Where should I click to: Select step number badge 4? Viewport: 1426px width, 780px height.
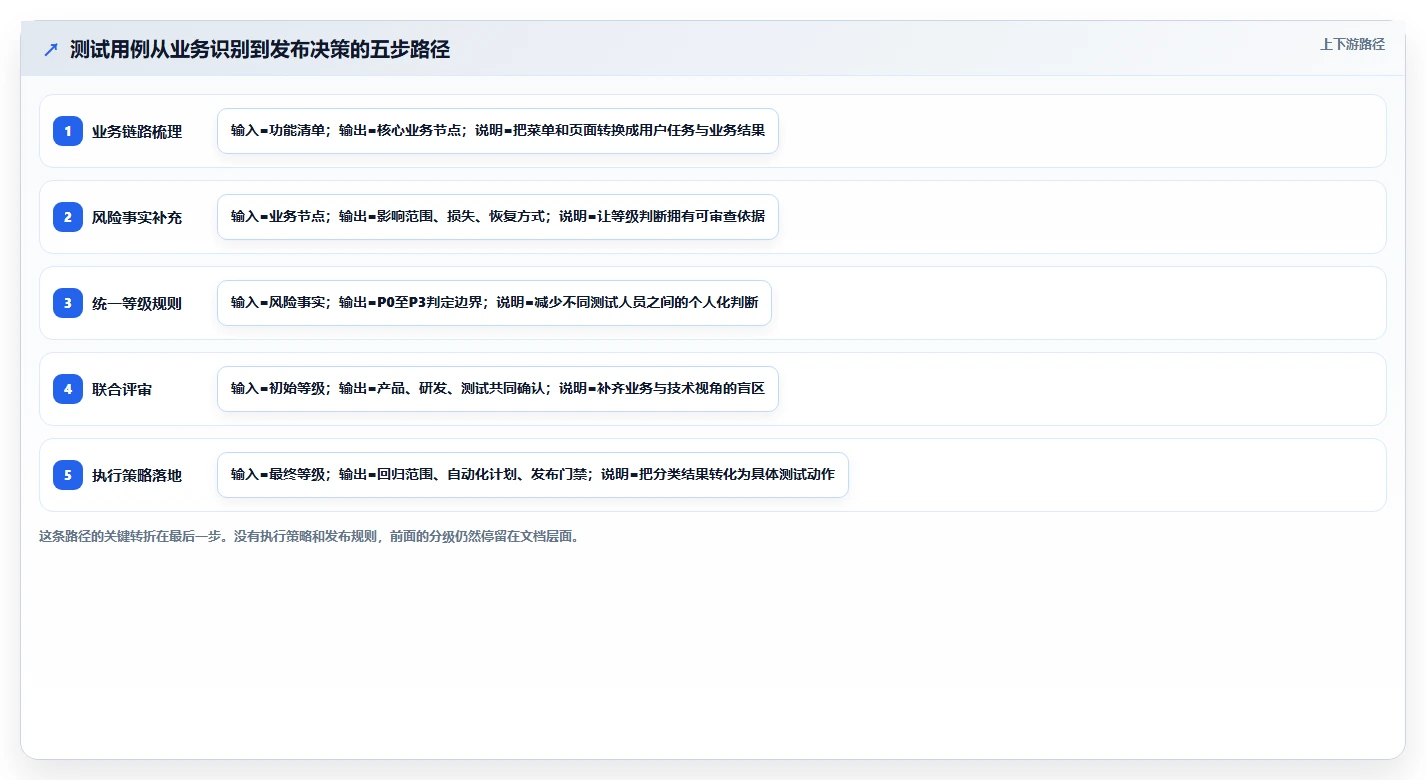[68, 389]
